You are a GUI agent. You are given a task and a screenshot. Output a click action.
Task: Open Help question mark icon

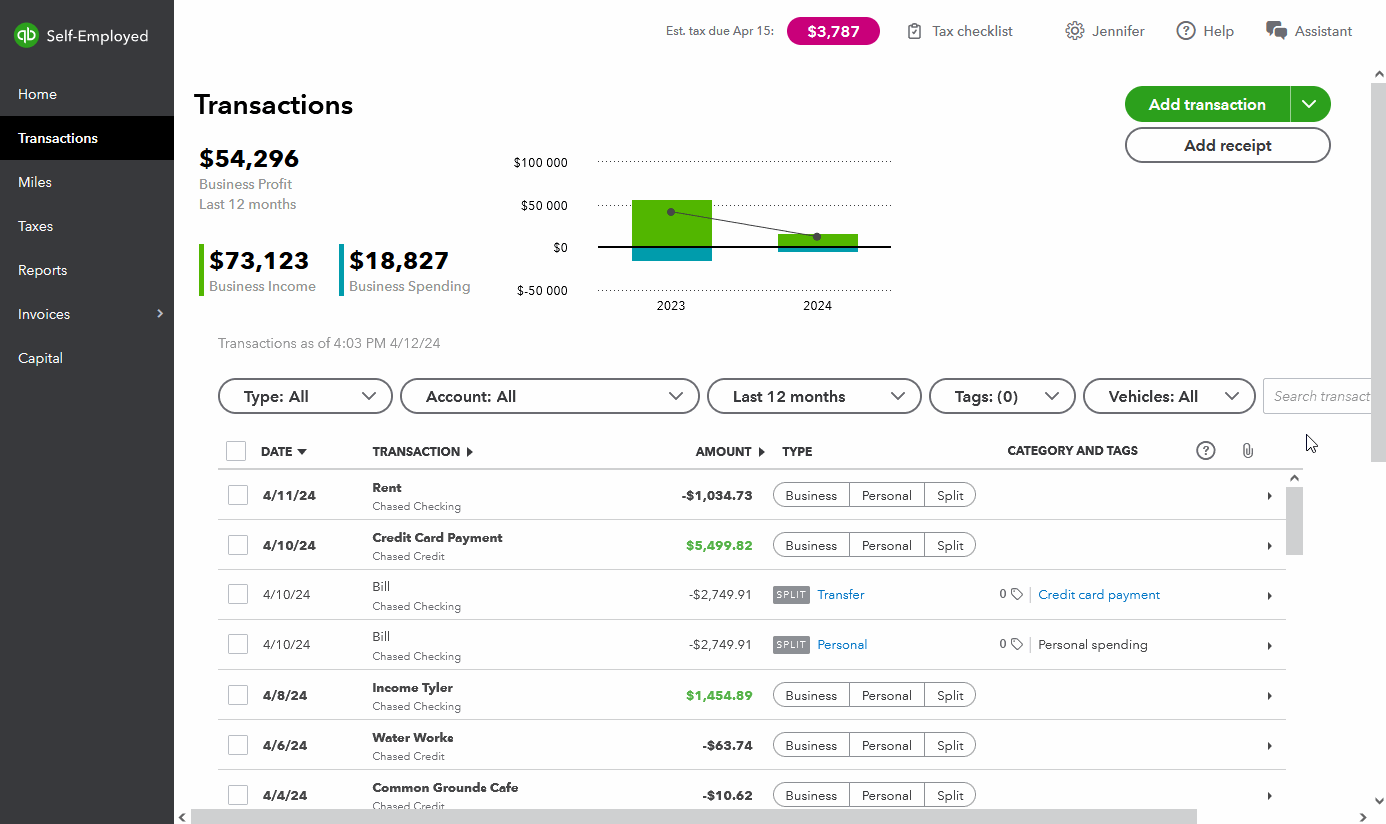point(1186,31)
